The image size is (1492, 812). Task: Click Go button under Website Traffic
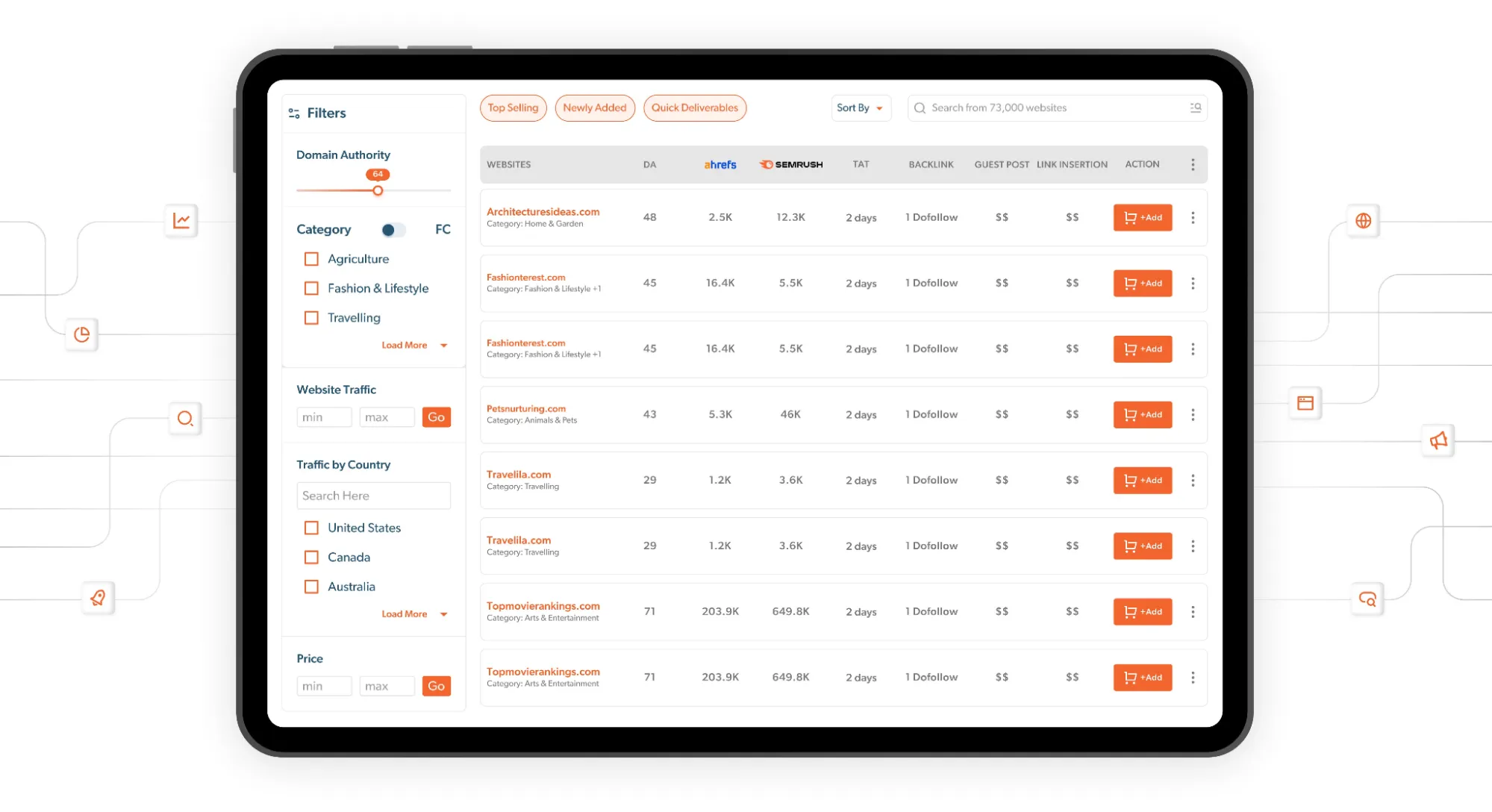(x=437, y=418)
